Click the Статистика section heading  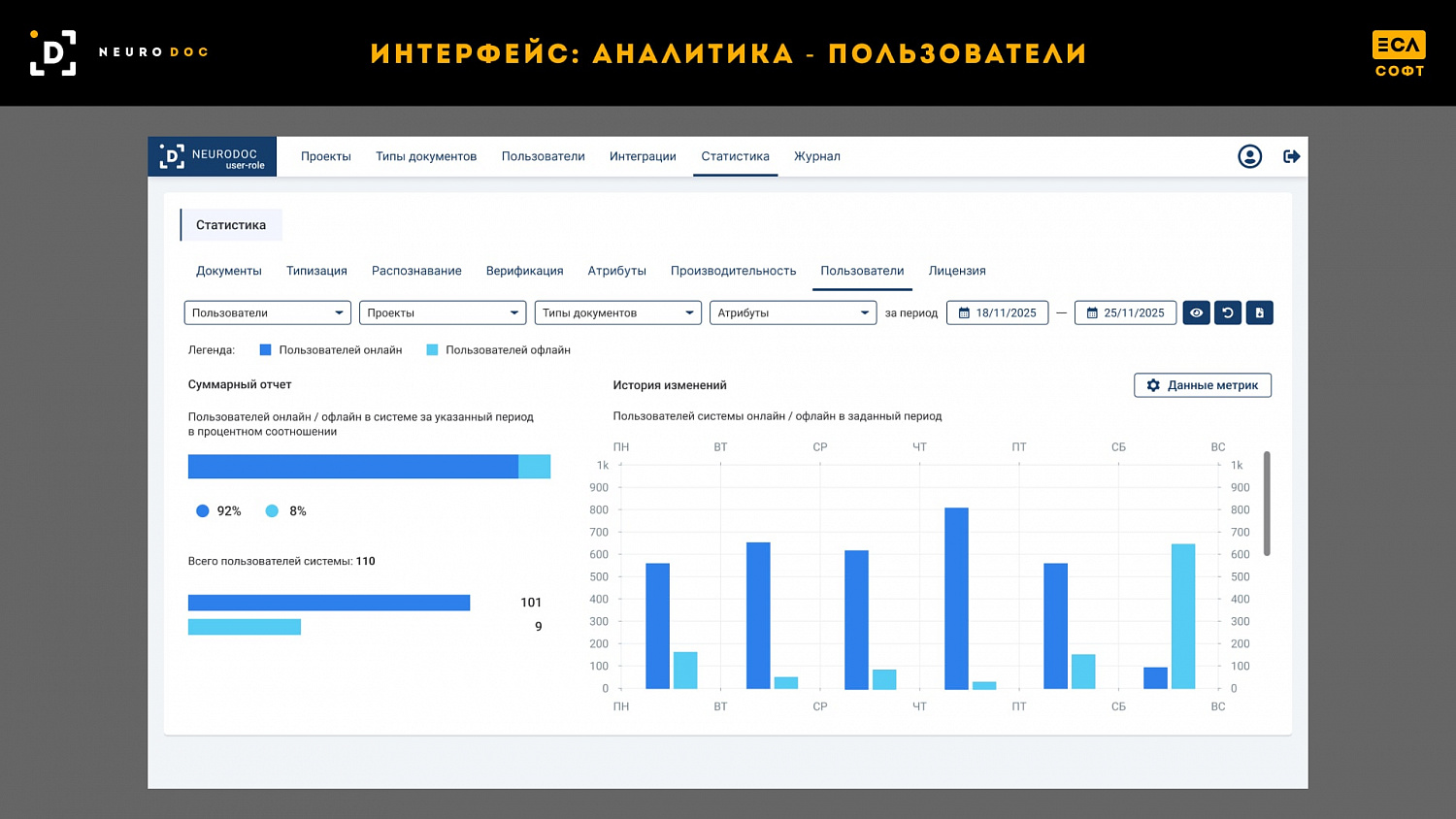(231, 225)
